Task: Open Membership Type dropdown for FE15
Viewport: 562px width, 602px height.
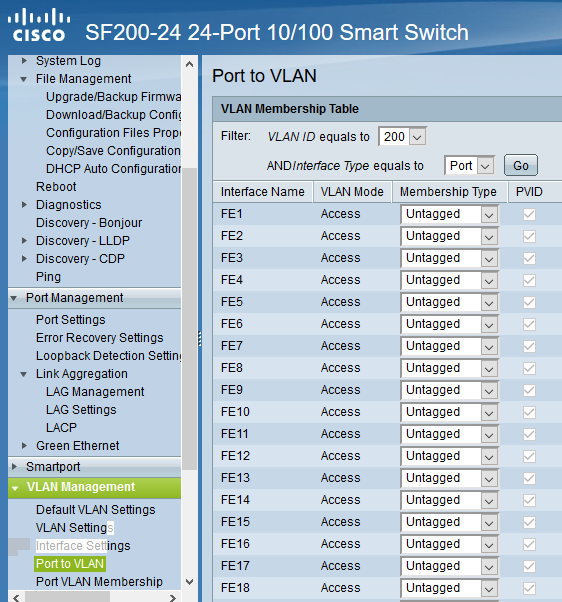Action: [449, 522]
